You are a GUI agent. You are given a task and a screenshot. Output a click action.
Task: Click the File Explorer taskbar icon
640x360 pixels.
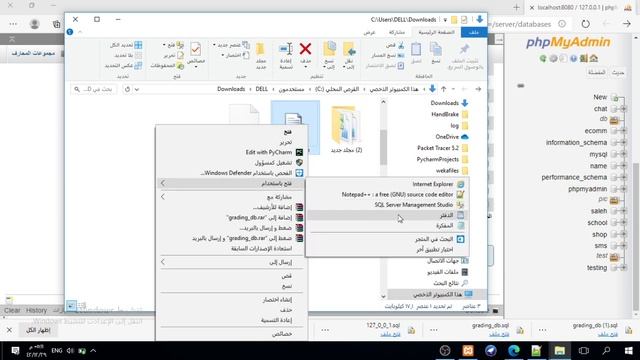click(560, 351)
